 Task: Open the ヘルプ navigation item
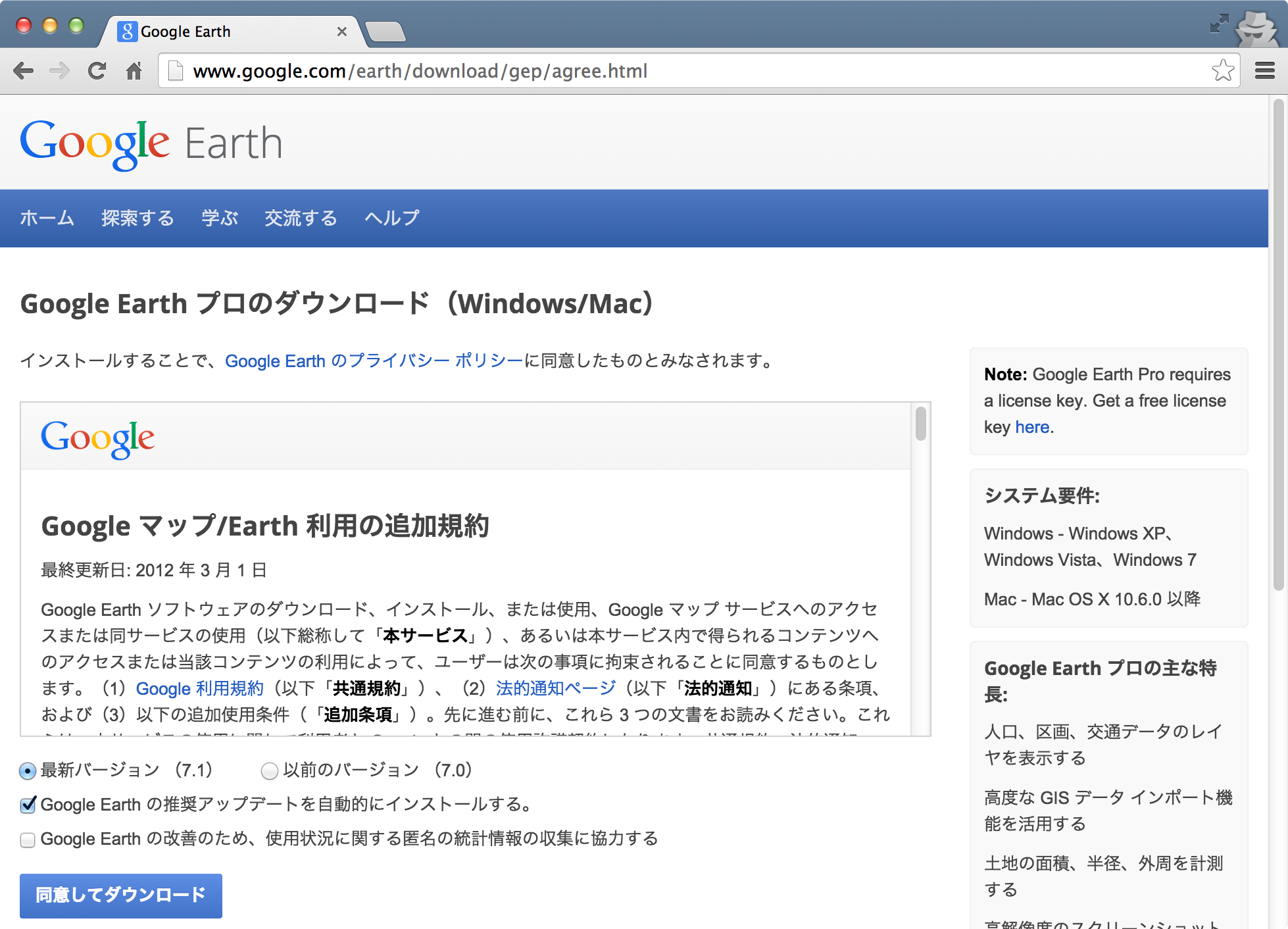click(x=392, y=218)
